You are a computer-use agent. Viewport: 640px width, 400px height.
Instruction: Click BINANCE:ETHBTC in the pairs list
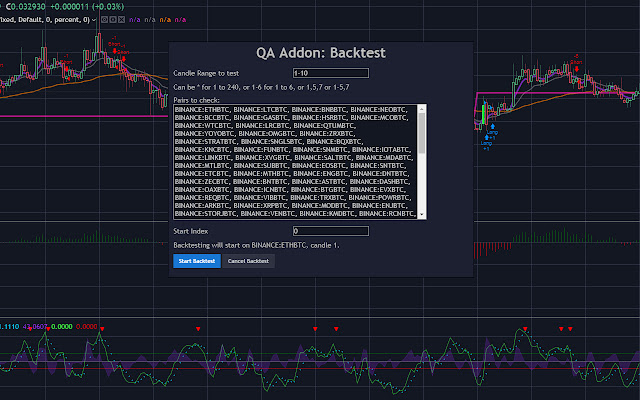[202, 109]
